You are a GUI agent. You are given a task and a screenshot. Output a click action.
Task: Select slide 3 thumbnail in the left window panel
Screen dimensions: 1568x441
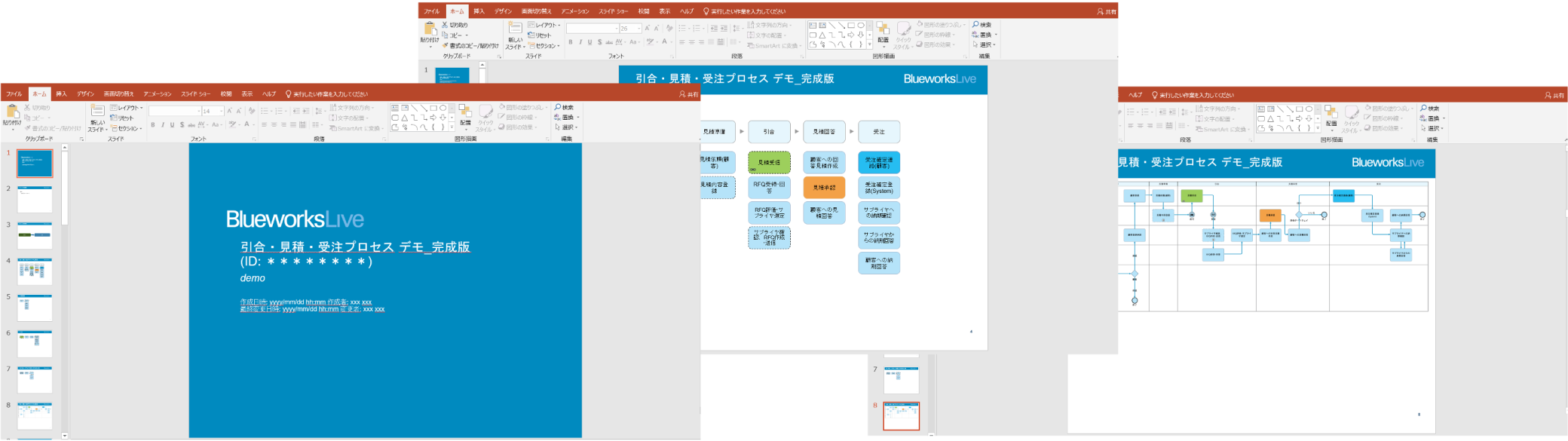click(35, 236)
